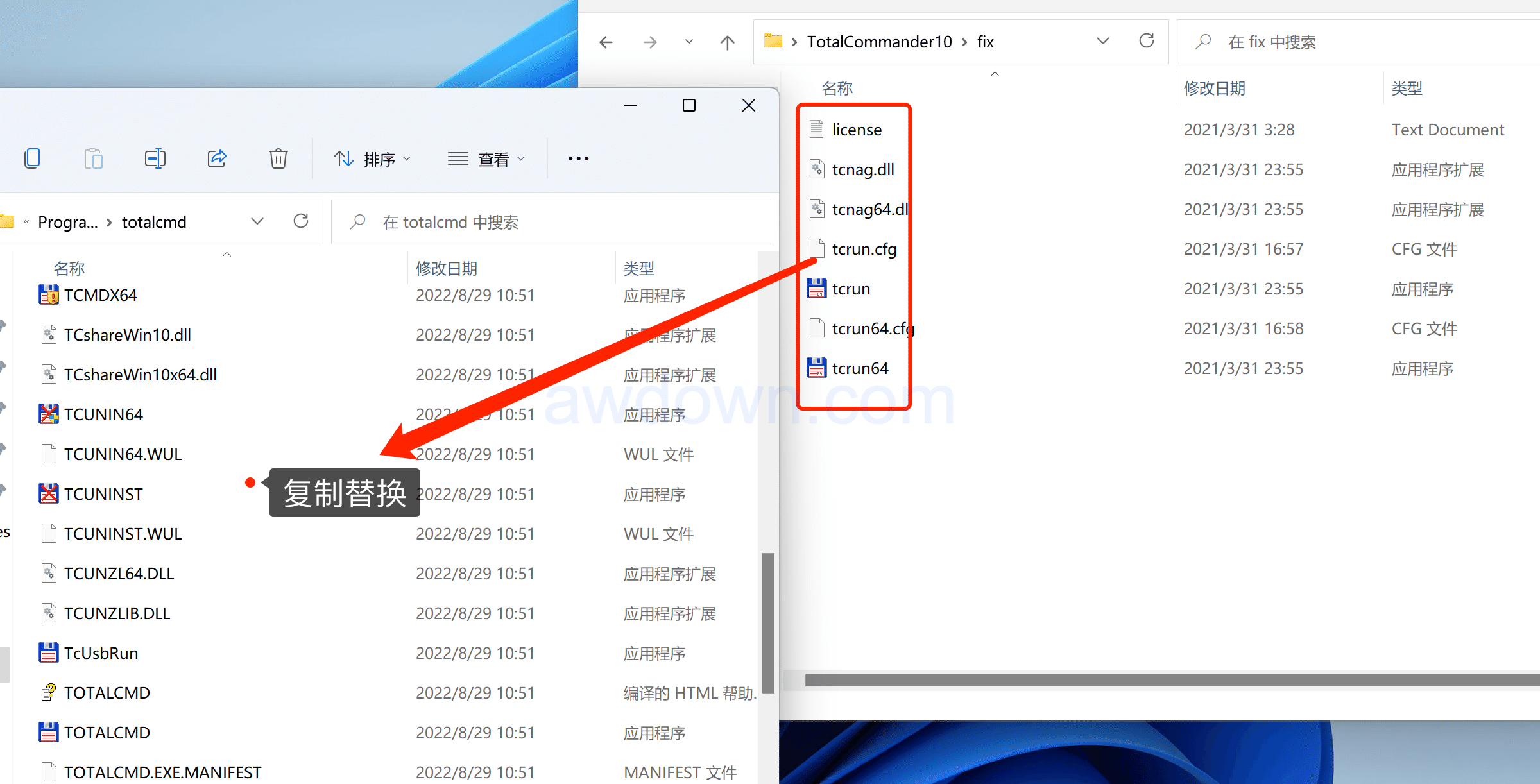Screen dimensions: 1540x784
Task: Click the 在 totalcmd 中搜索 search field
Action: [x=552, y=222]
